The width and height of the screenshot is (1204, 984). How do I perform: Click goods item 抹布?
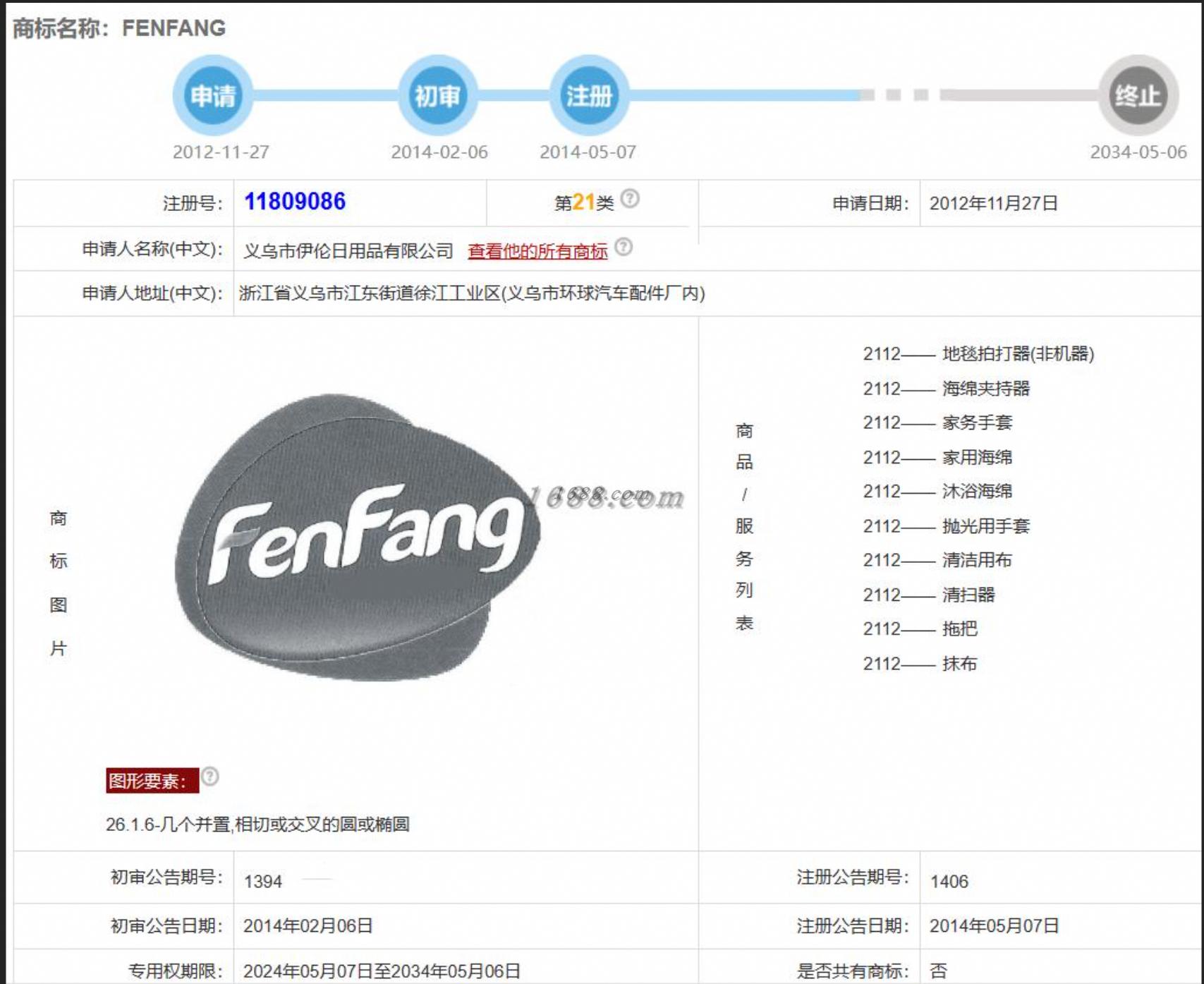click(x=959, y=663)
